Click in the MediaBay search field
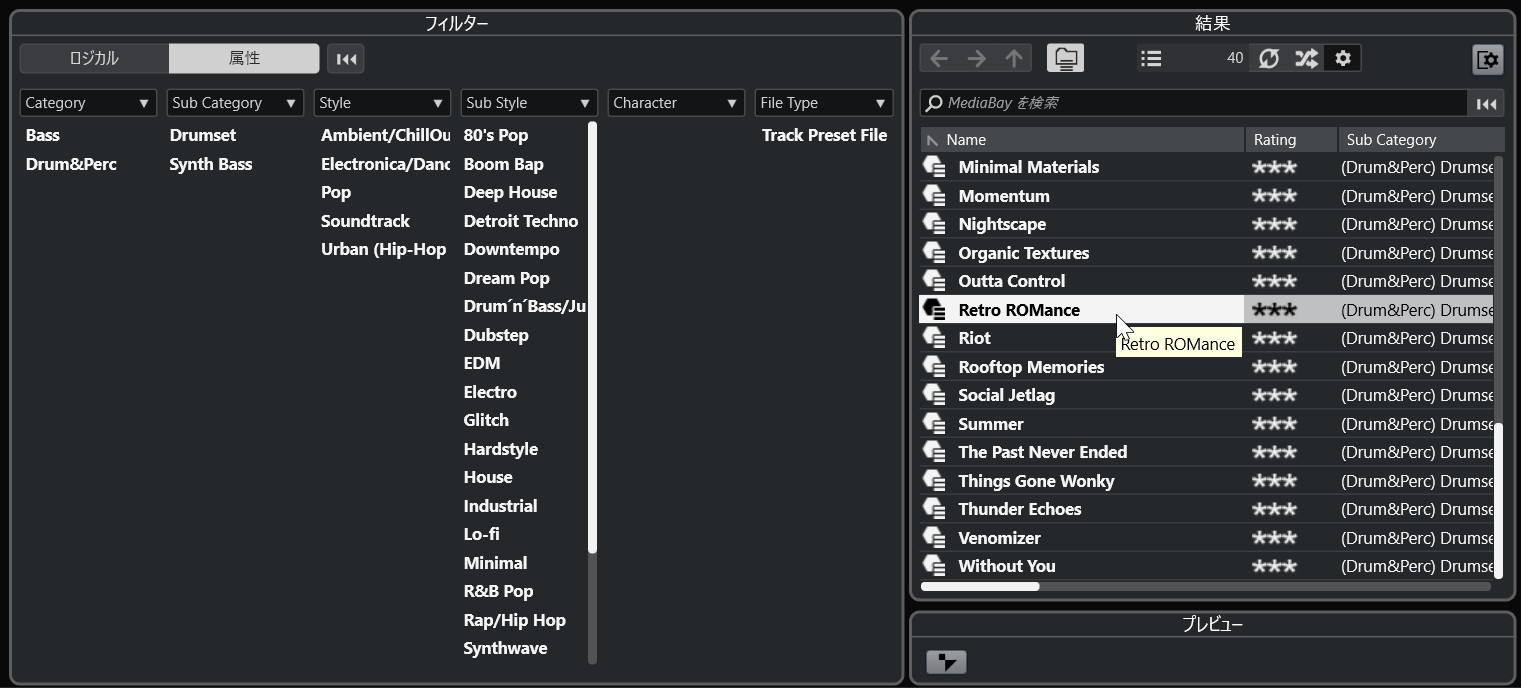This screenshot has width=1521, height=688. tap(1194, 103)
